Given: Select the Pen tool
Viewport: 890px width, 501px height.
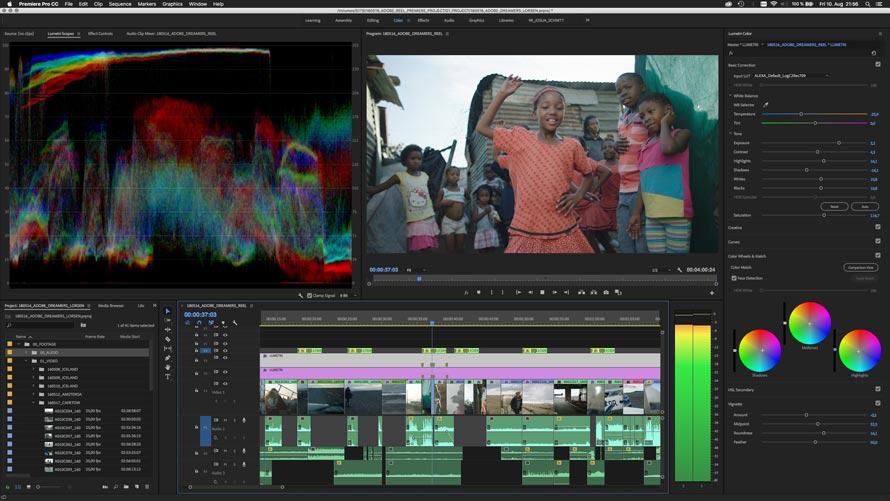Looking at the screenshot, I should pyautogui.click(x=167, y=358).
